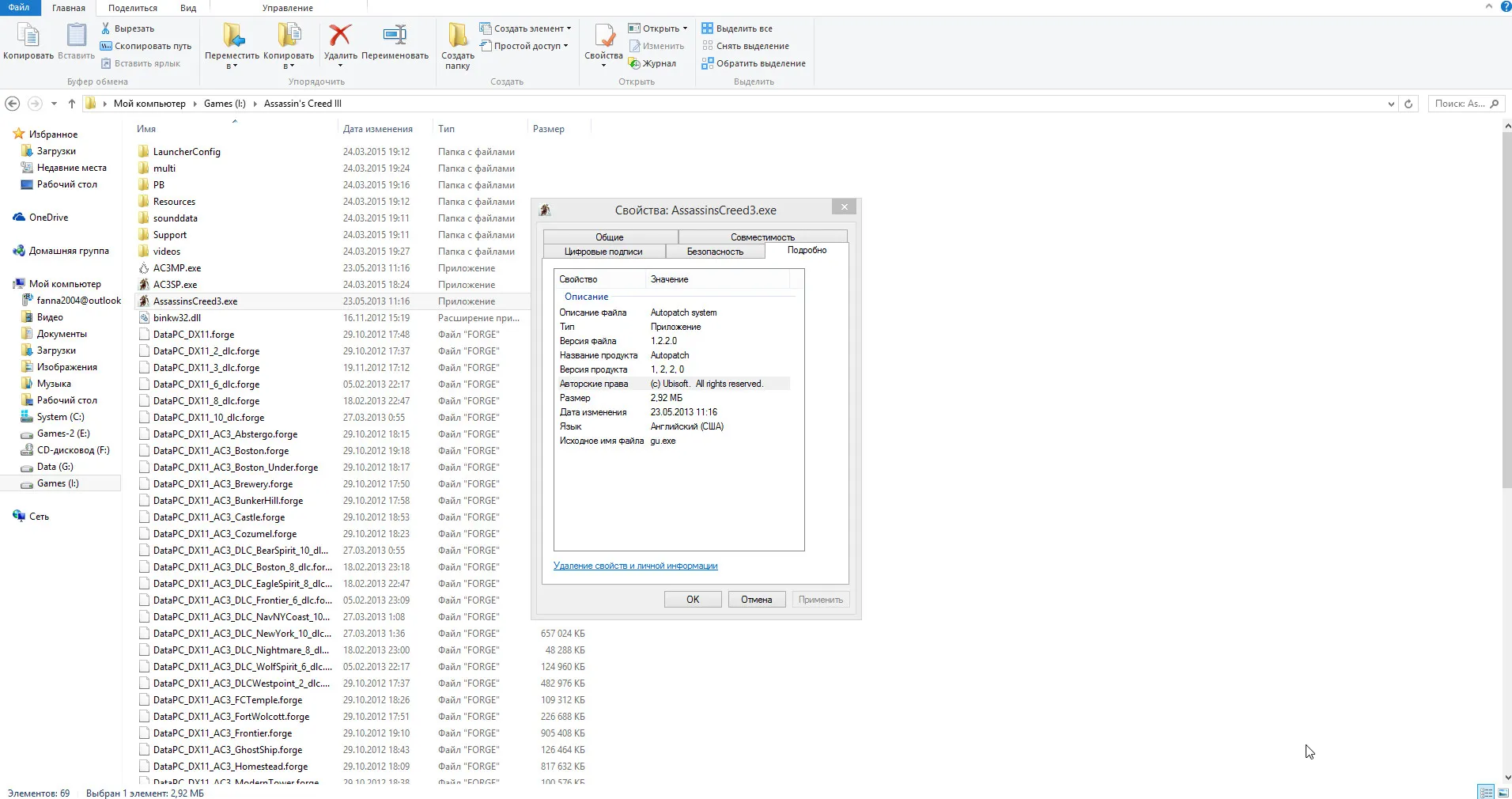1512x799 pixels.
Task: Select binkw32.dll file
Action: pos(176,318)
